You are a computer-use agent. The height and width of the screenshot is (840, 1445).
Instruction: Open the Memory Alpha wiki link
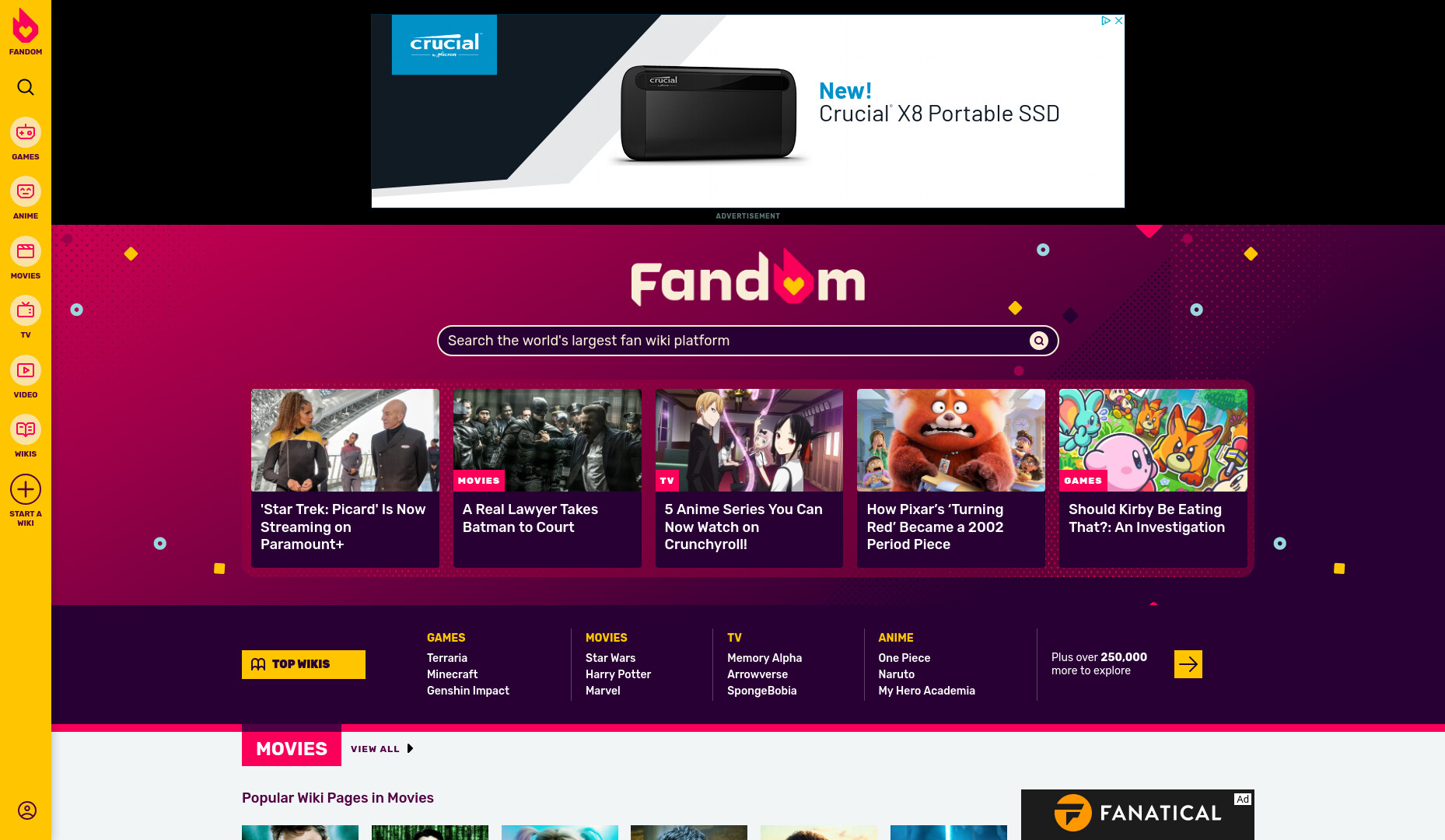click(764, 658)
